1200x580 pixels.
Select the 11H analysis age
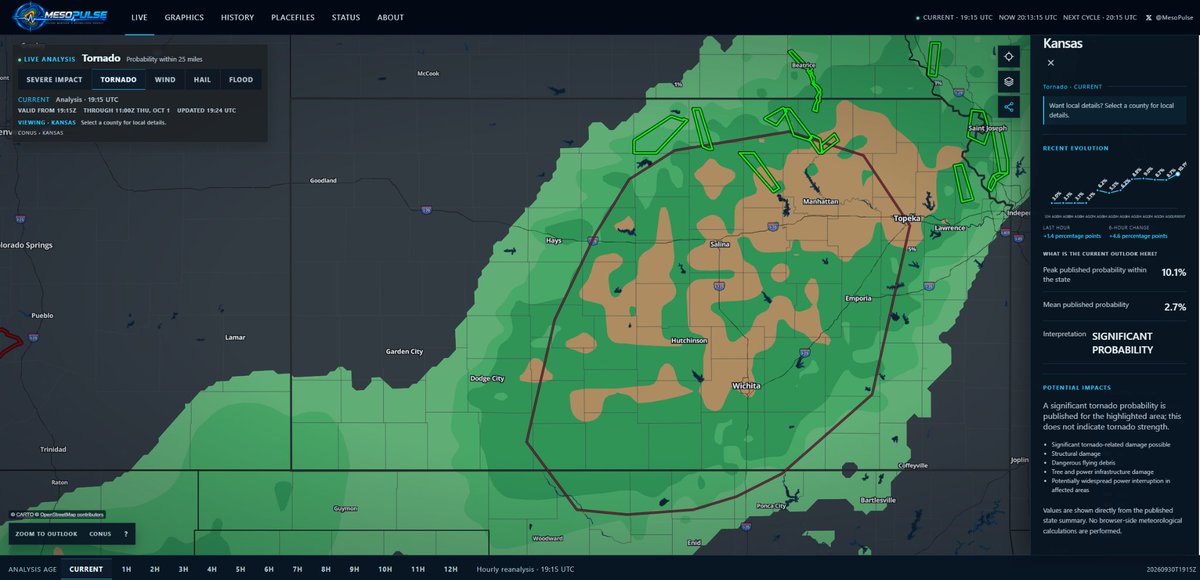pyautogui.click(x=417, y=569)
